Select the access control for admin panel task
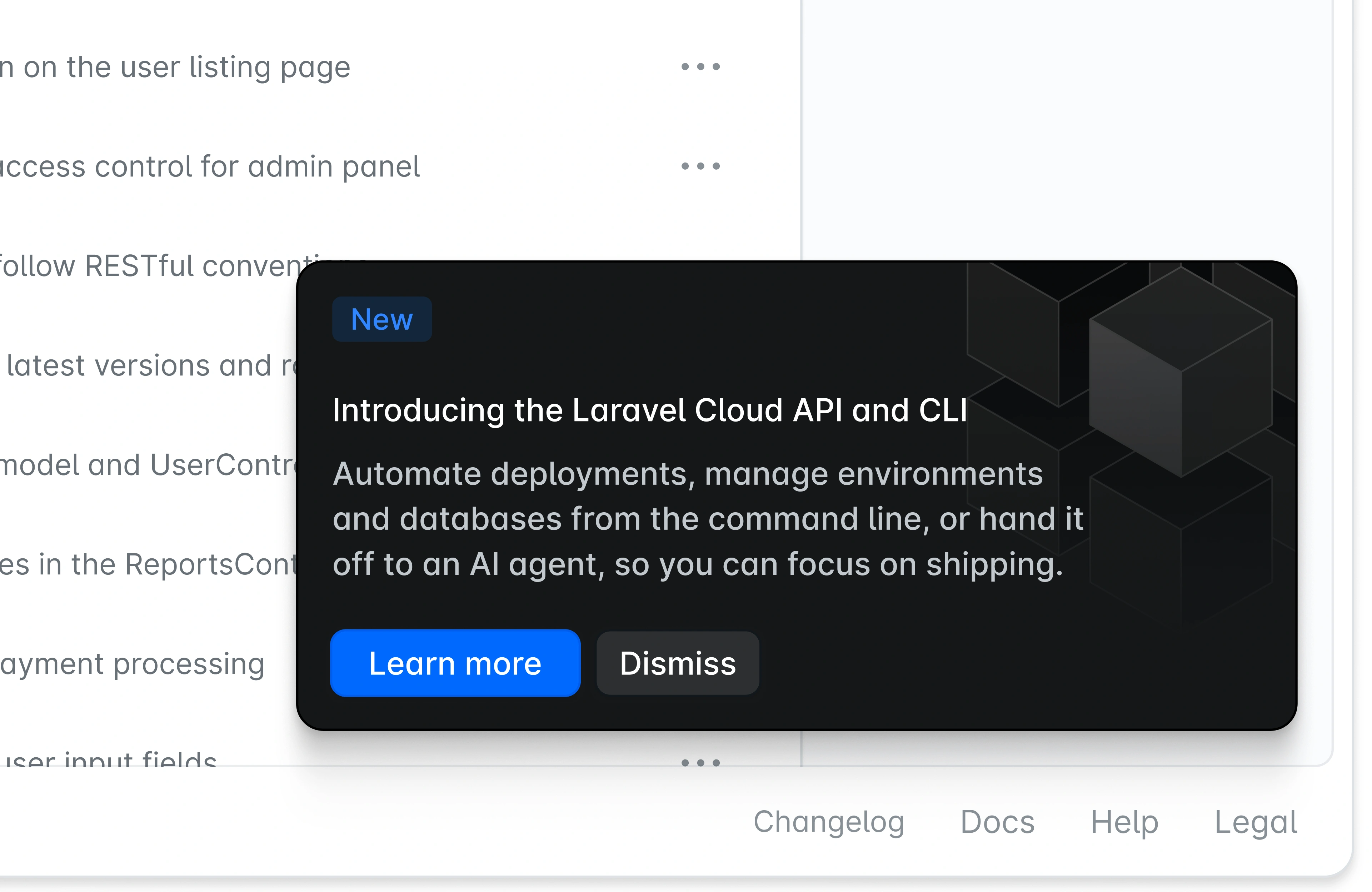This screenshot has height=892, width=1372. point(210,166)
